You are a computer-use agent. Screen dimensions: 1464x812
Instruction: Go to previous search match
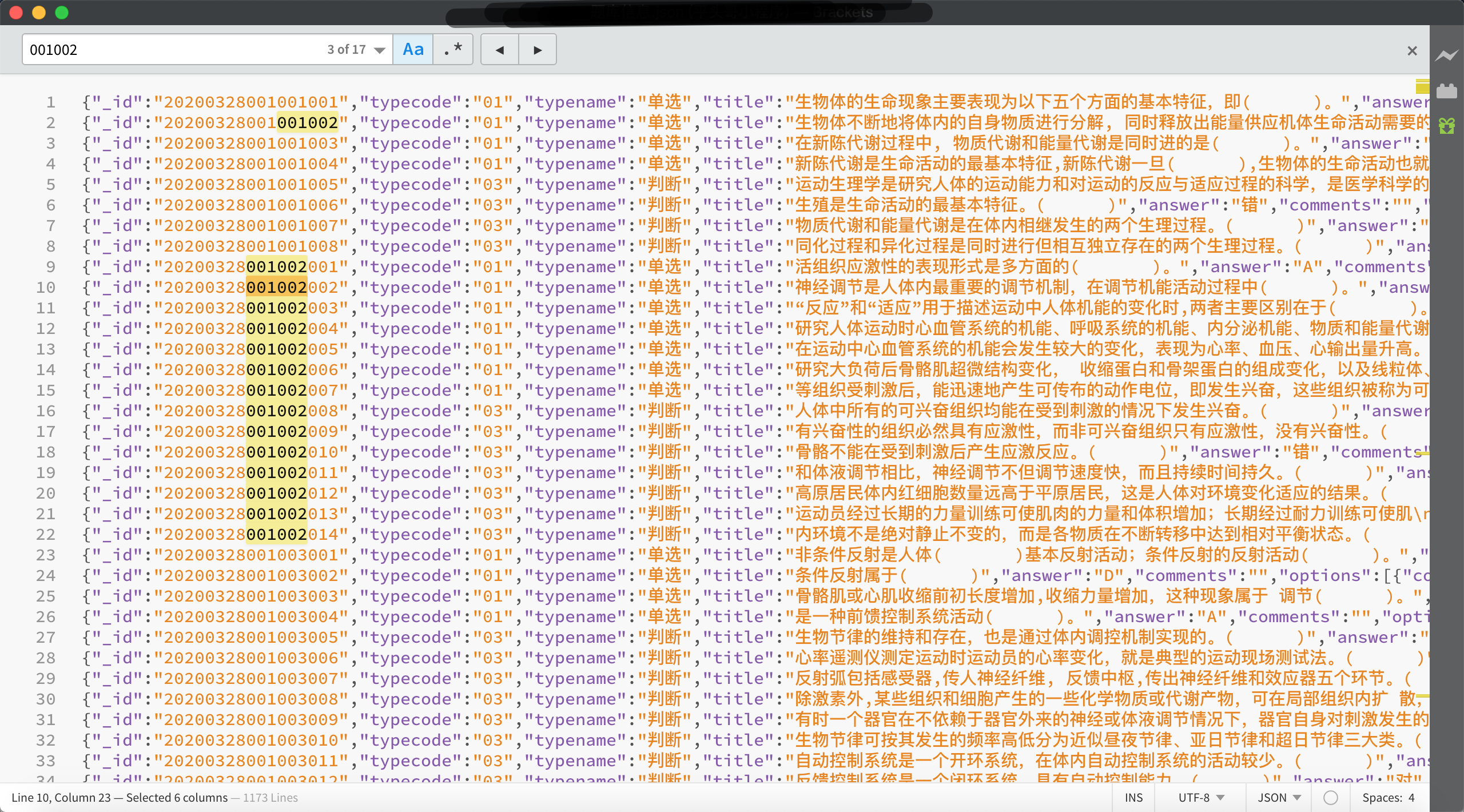coord(499,50)
